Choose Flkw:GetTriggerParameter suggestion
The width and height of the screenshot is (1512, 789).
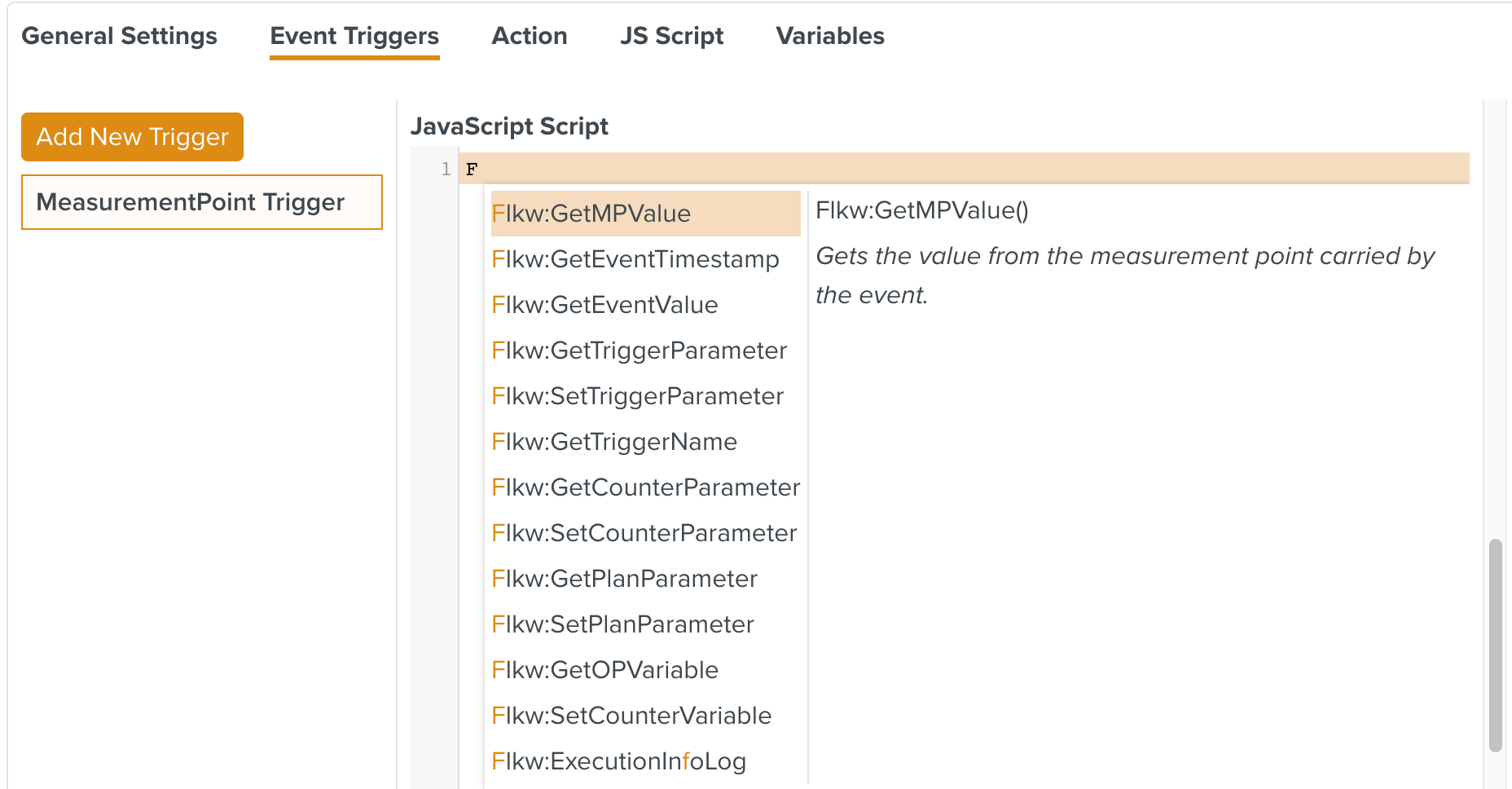pos(640,350)
